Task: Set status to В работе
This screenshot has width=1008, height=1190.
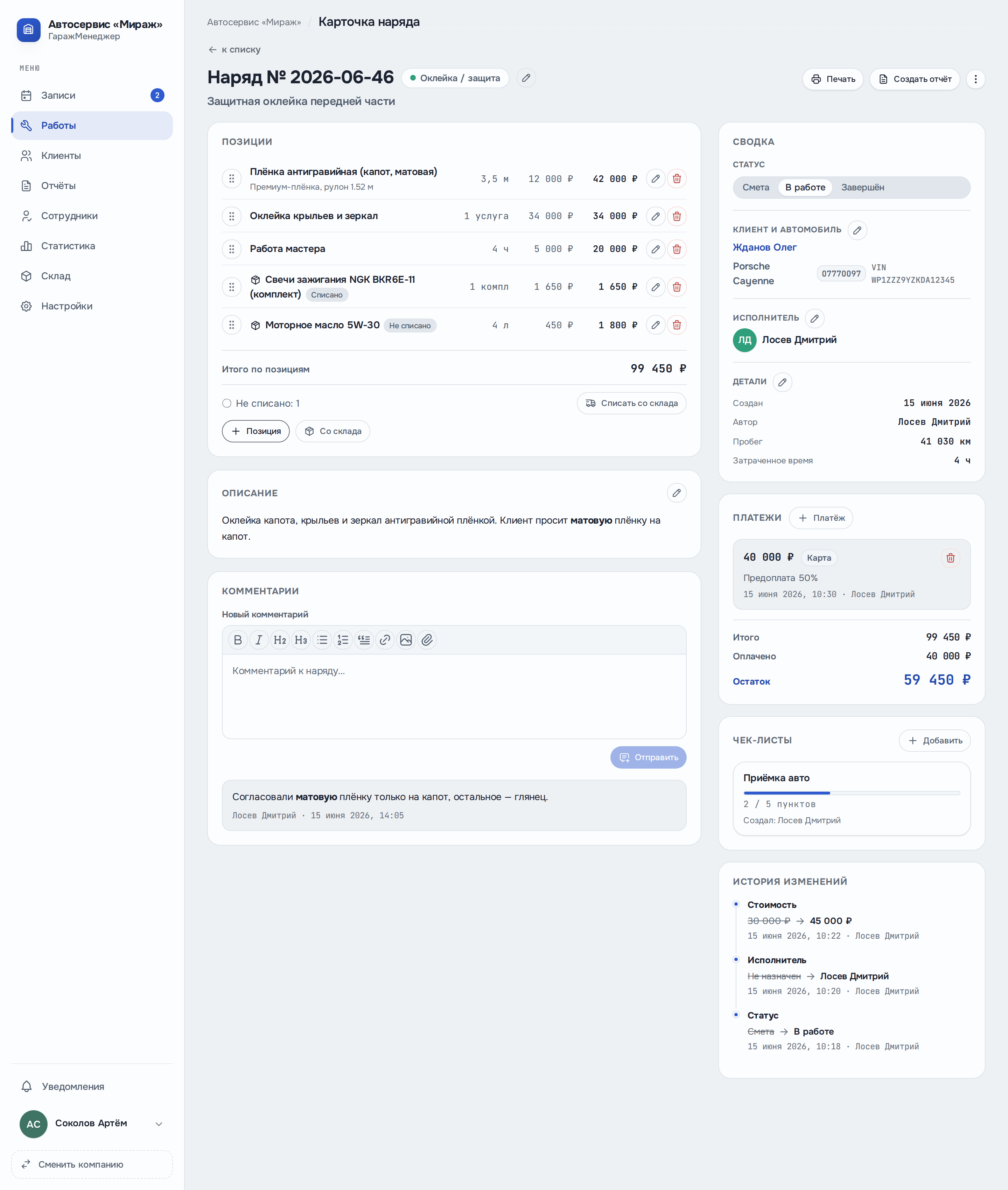Action: (805, 187)
